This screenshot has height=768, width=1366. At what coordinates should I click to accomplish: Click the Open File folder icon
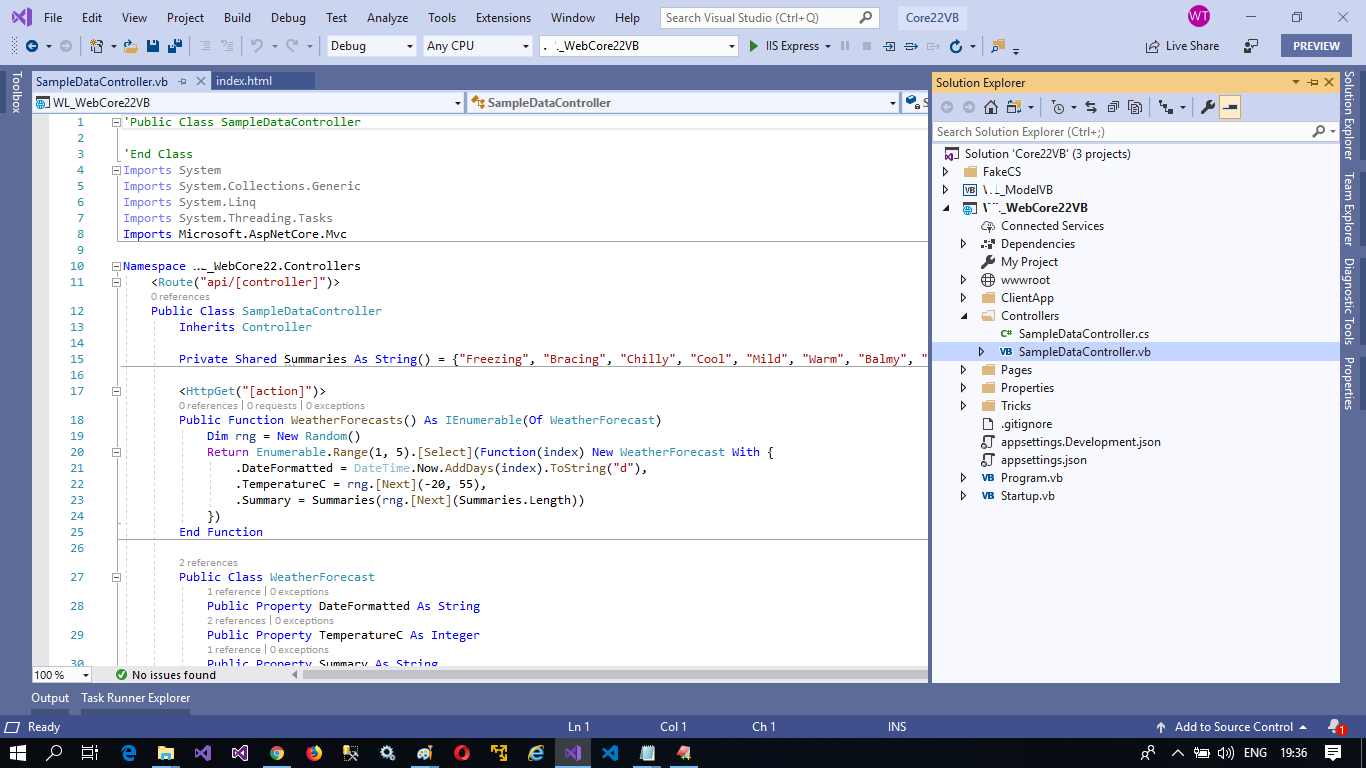tap(131, 46)
